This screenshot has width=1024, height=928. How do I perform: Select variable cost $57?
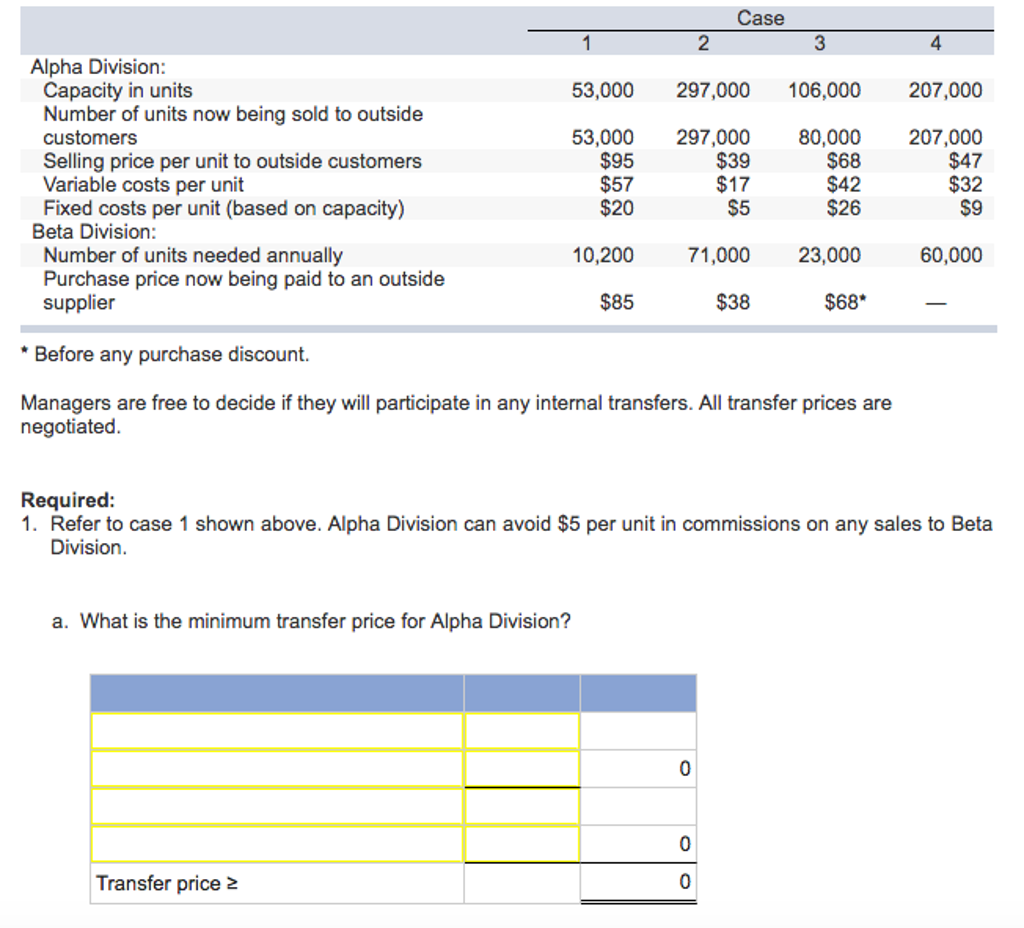[x=616, y=185]
